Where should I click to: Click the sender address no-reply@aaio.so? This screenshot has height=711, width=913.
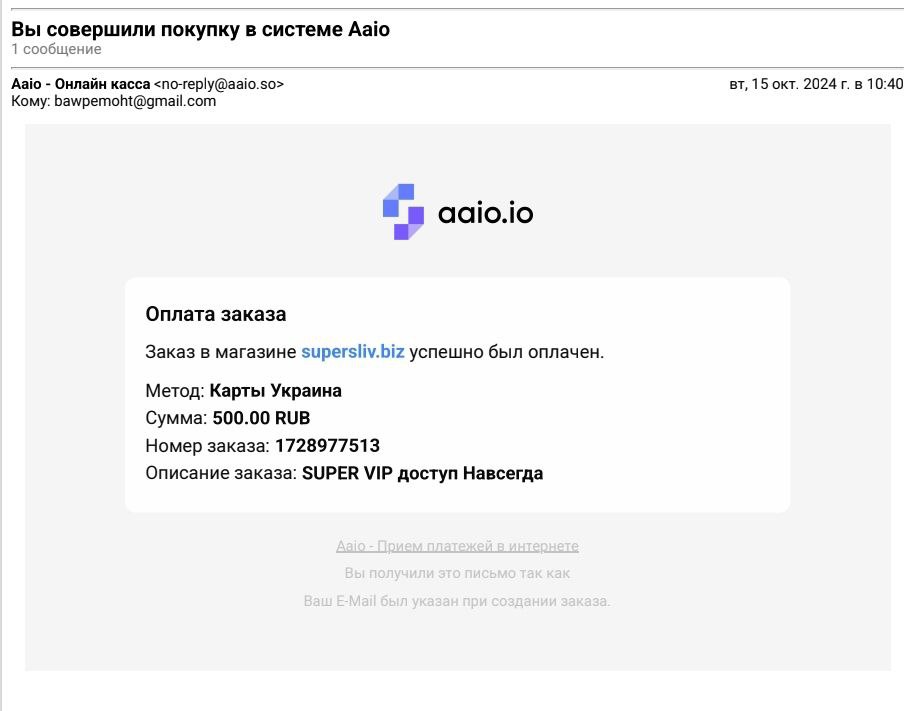coord(219,84)
